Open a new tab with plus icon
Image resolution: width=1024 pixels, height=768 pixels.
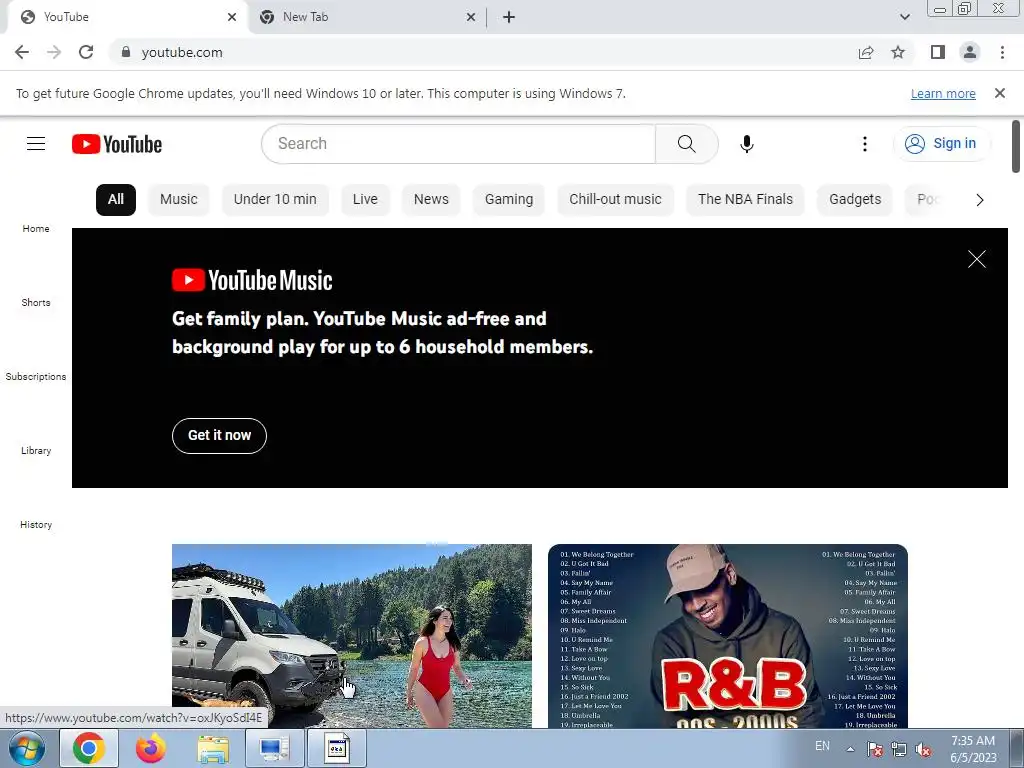tap(509, 18)
